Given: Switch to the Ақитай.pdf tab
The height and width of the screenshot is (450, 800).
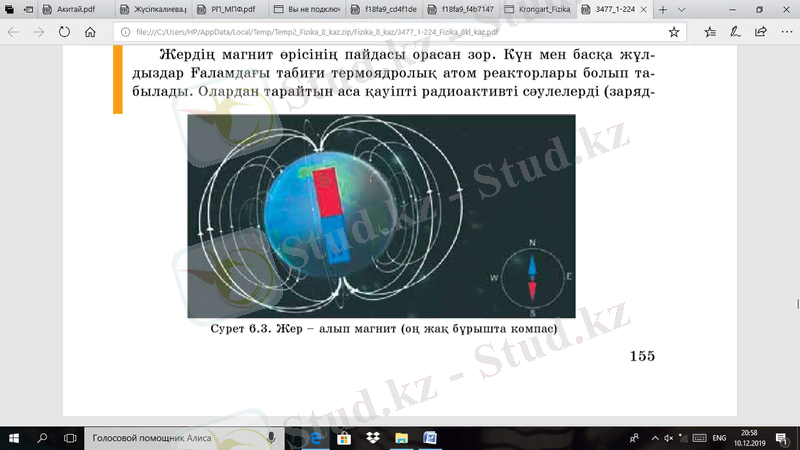Looking at the screenshot, I should pyautogui.click(x=76, y=9).
